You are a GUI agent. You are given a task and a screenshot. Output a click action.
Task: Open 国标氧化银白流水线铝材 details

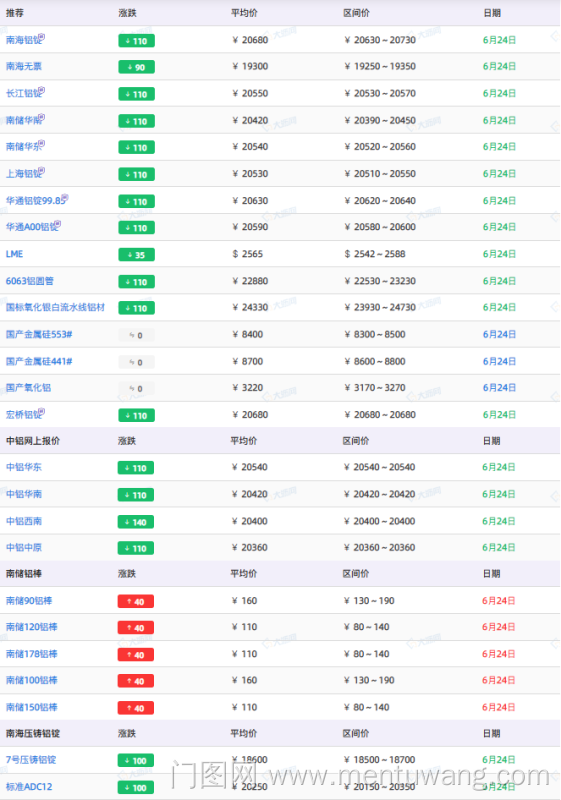click(x=55, y=308)
